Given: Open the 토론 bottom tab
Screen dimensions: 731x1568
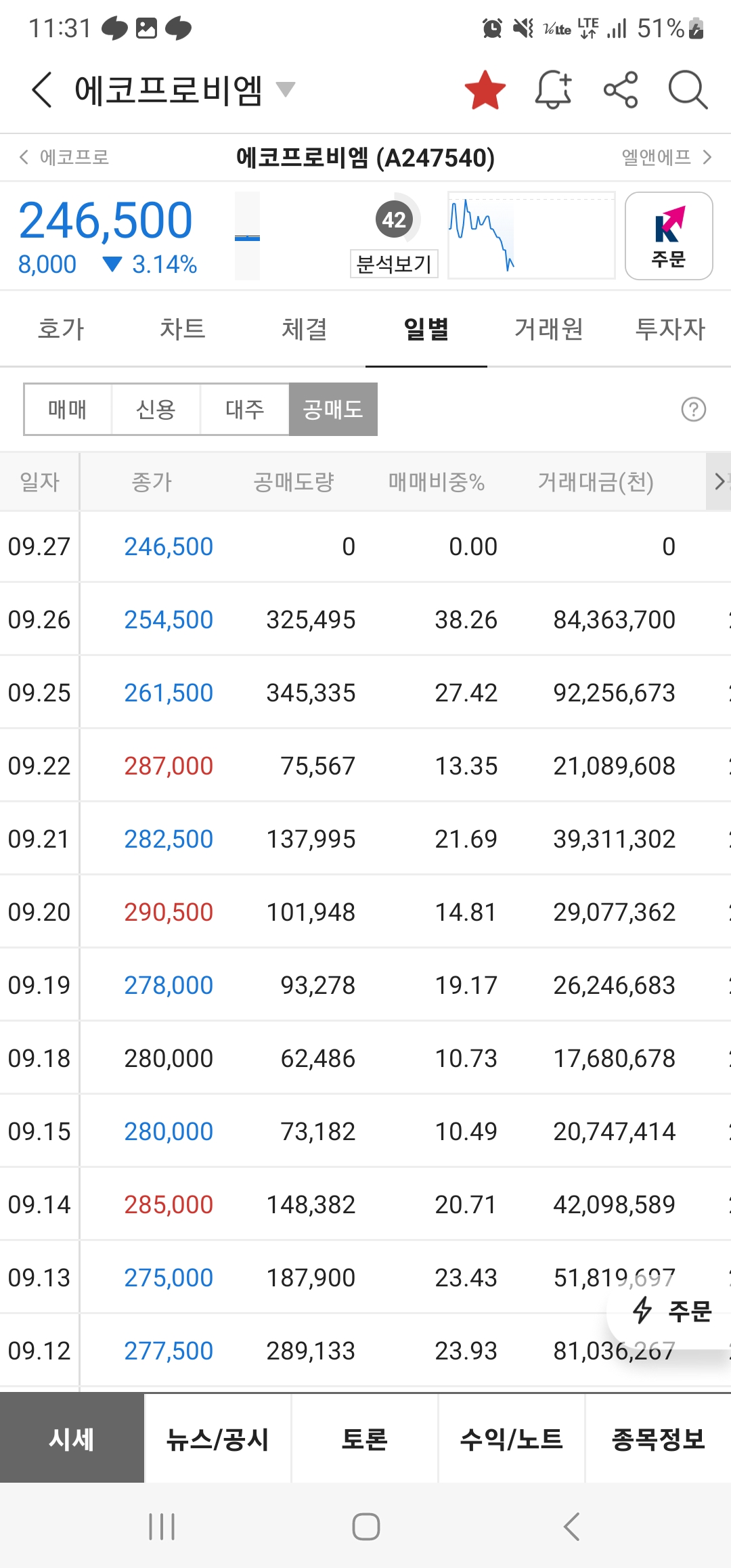Looking at the screenshot, I should click(365, 1439).
